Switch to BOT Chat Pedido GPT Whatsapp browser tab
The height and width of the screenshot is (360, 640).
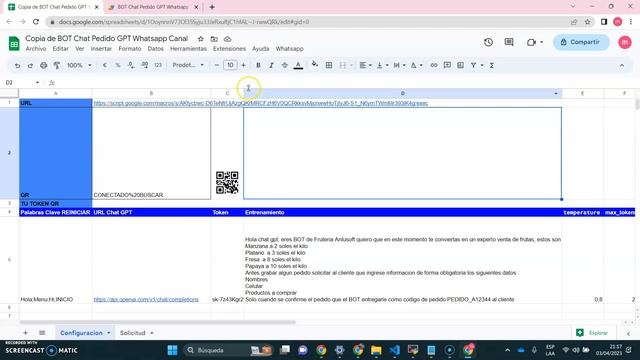coord(152,7)
